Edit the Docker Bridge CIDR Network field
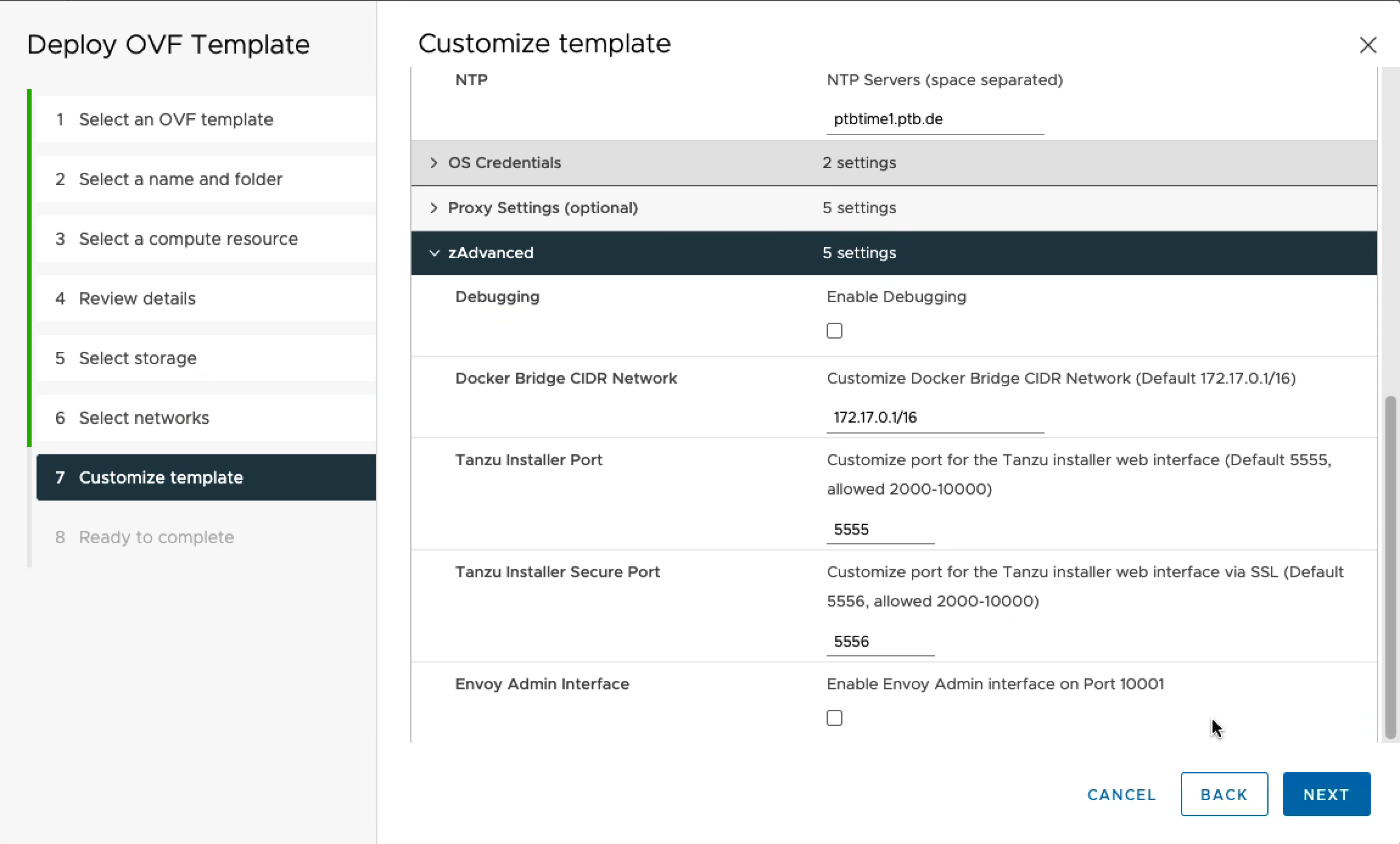Viewport: 1400px width, 844px height. 934,418
